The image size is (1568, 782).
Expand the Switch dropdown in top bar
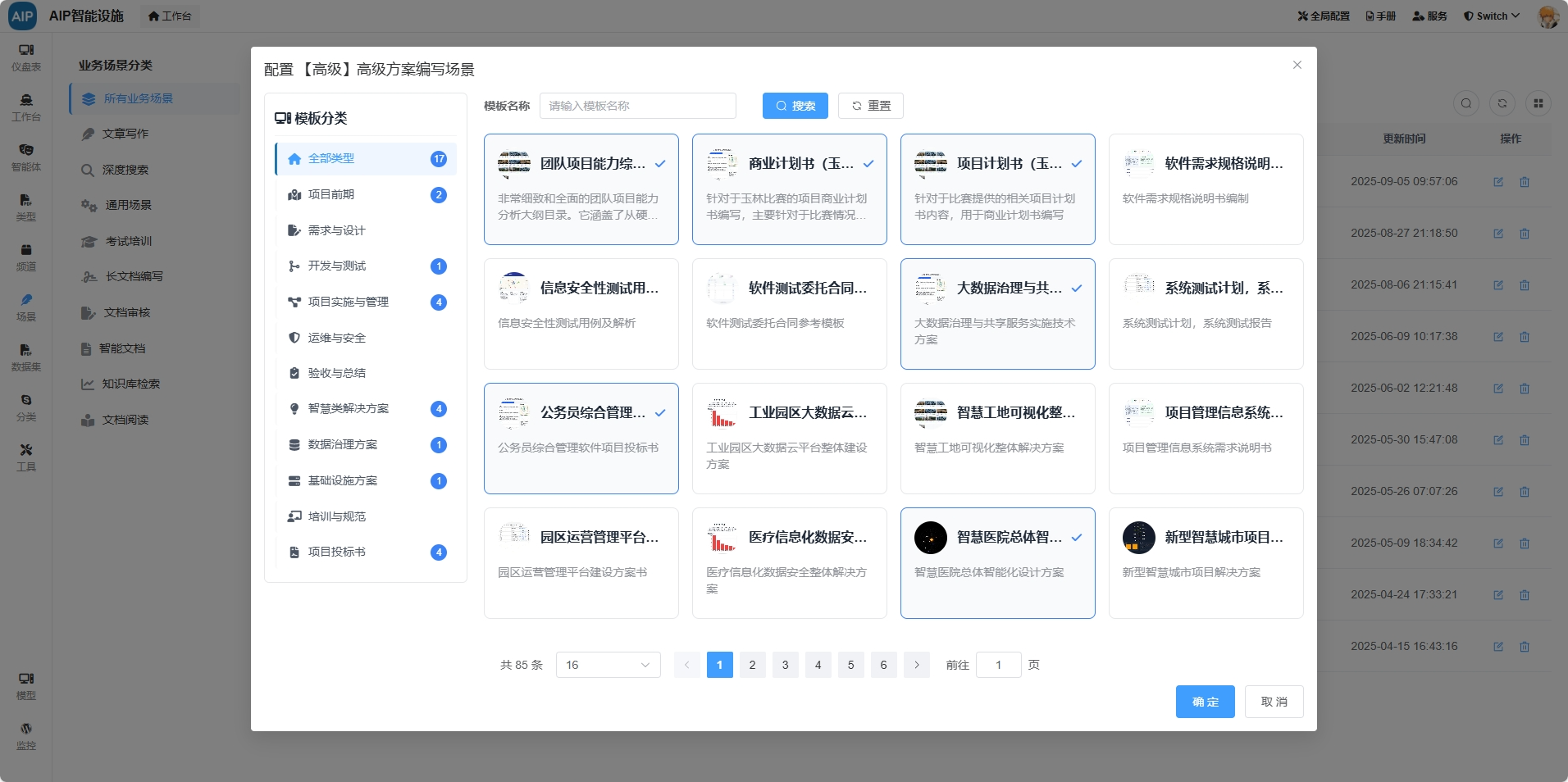point(1492,16)
